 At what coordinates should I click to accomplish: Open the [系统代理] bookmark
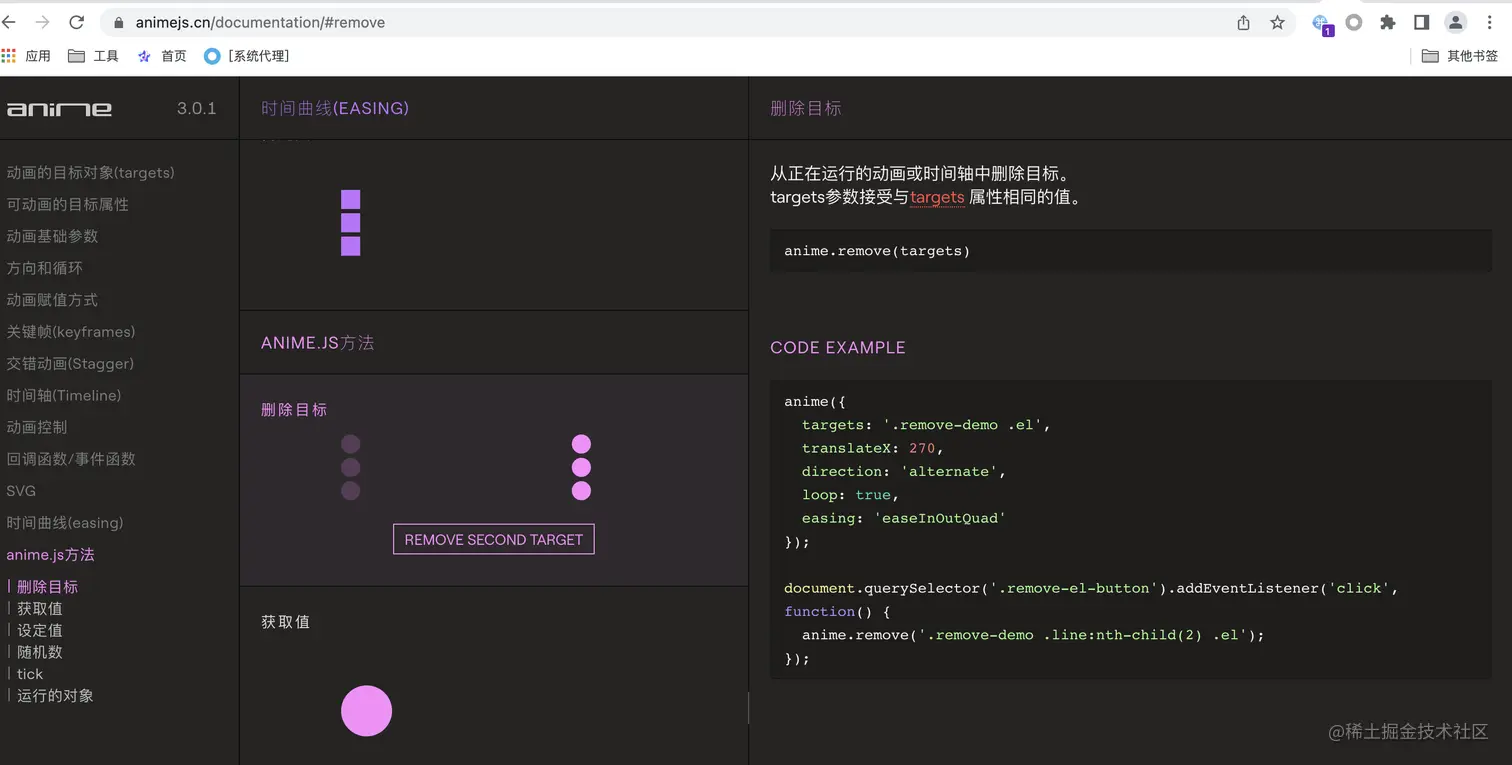(x=247, y=56)
